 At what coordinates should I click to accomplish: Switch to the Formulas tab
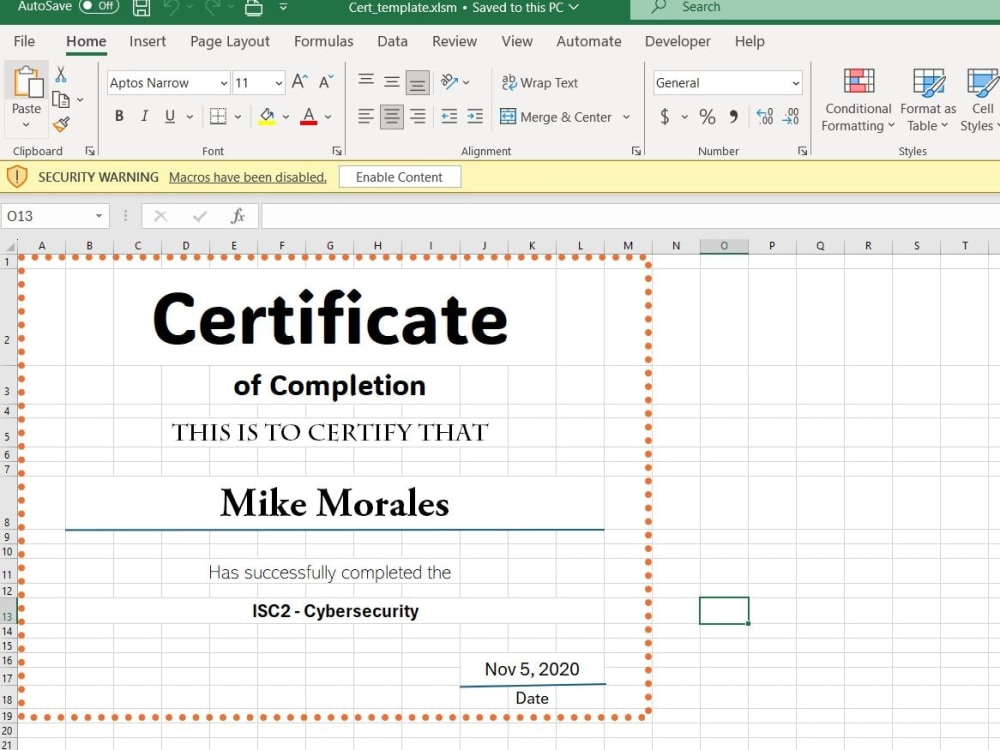pos(323,41)
